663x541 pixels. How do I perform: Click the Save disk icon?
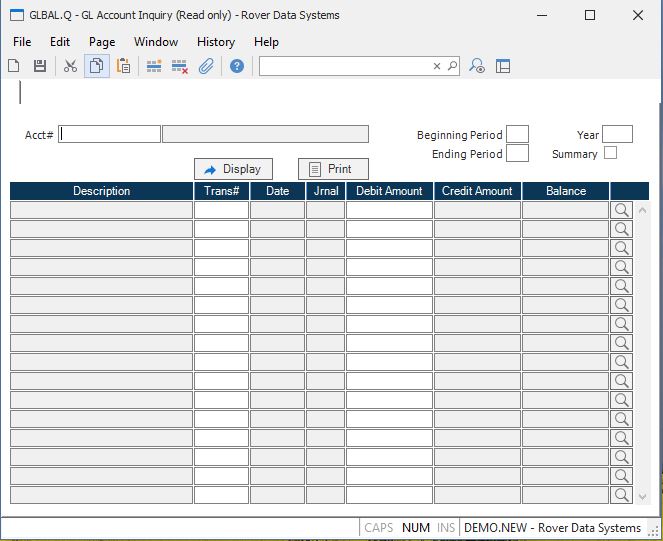(x=40, y=66)
